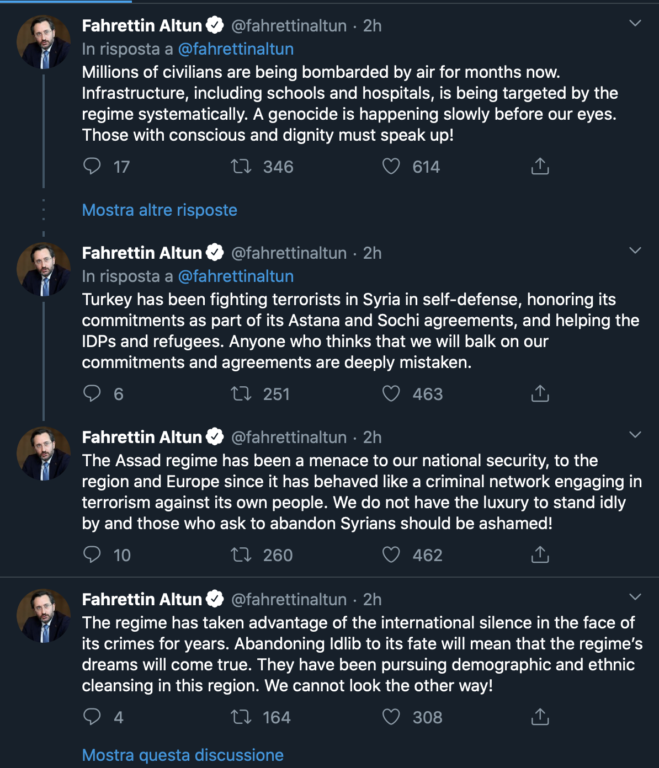Open options chevron on the first tweet
The image size is (659, 768).
pos(635,23)
